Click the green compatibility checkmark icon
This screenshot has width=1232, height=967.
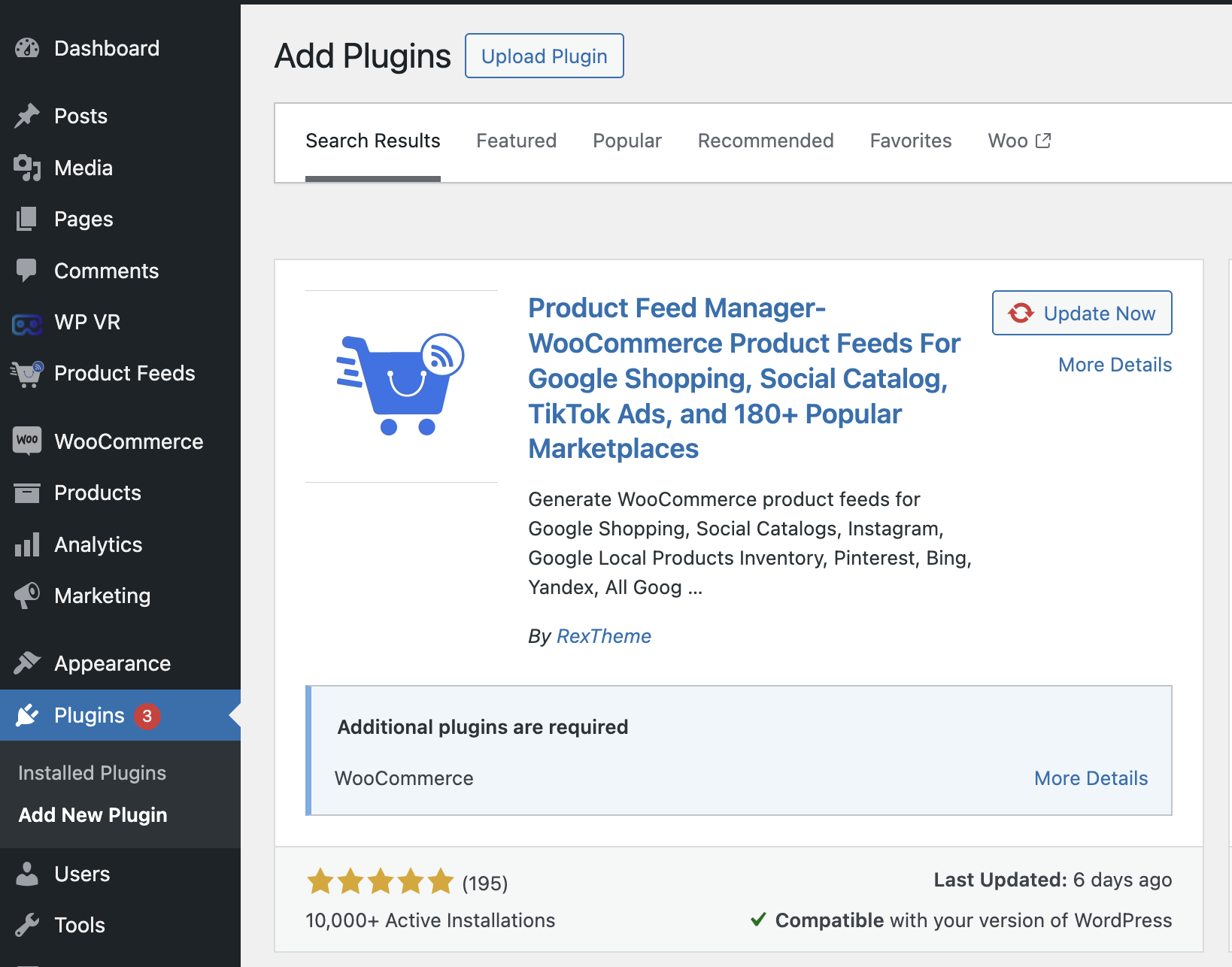[x=758, y=919]
